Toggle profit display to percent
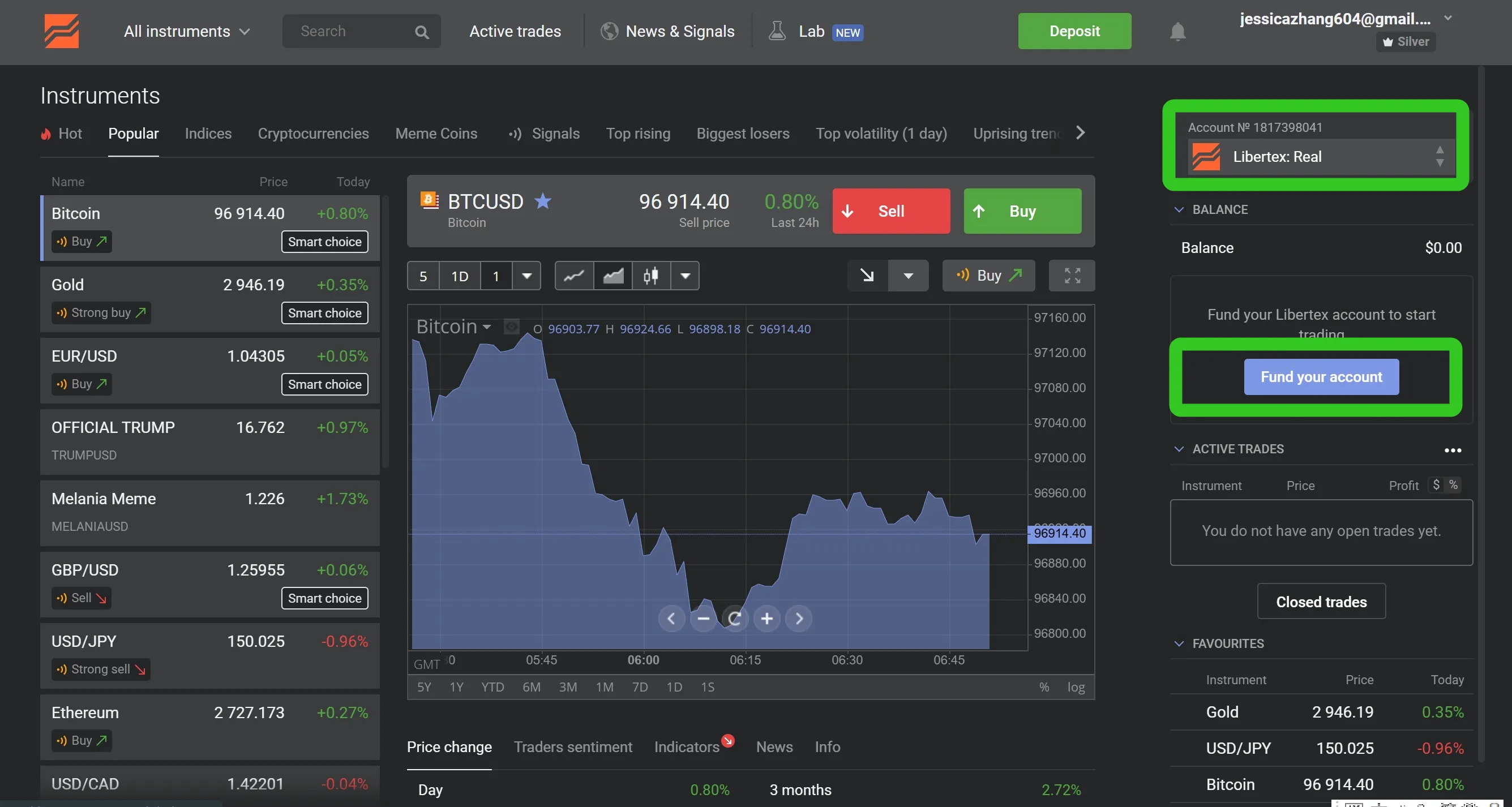1512x807 pixels. coord(1453,485)
